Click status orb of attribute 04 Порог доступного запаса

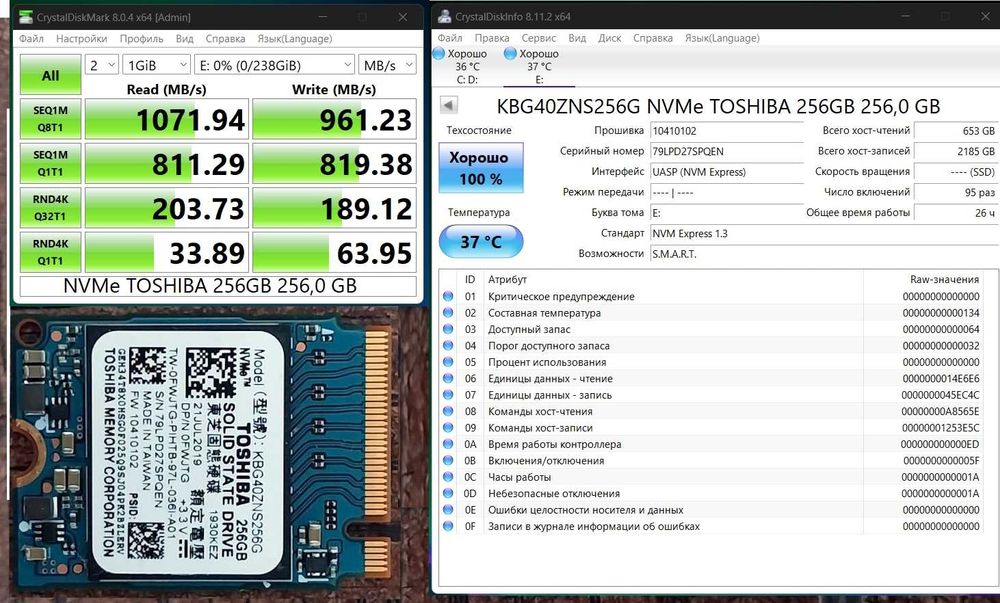click(x=448, y=346)
